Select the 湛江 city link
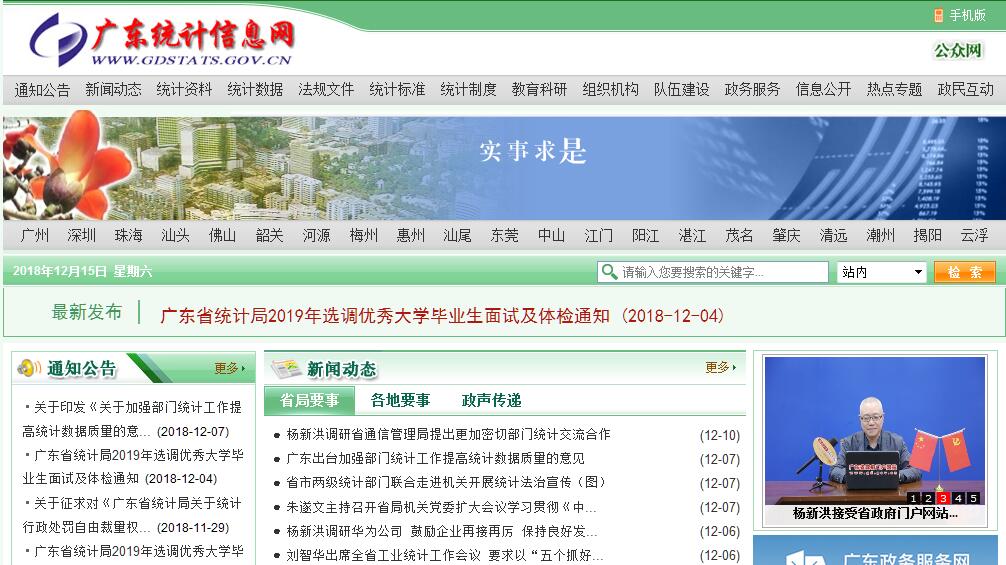This screenshot has width=1006, height=565. 692,235
